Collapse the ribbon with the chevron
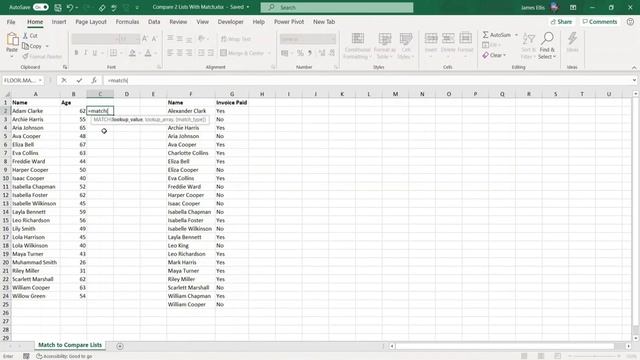 click(634, 67)
